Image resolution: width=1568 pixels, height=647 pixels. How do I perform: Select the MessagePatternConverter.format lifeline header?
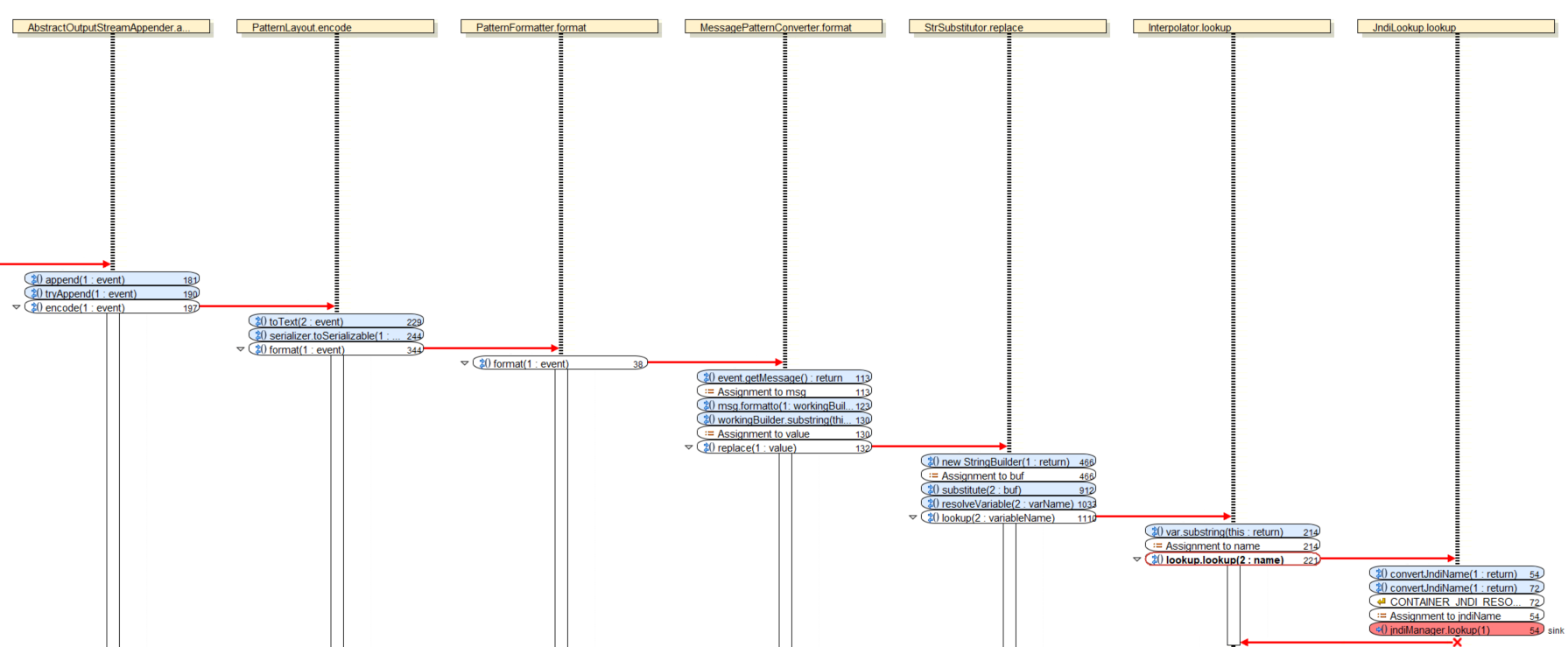point(784,27)
